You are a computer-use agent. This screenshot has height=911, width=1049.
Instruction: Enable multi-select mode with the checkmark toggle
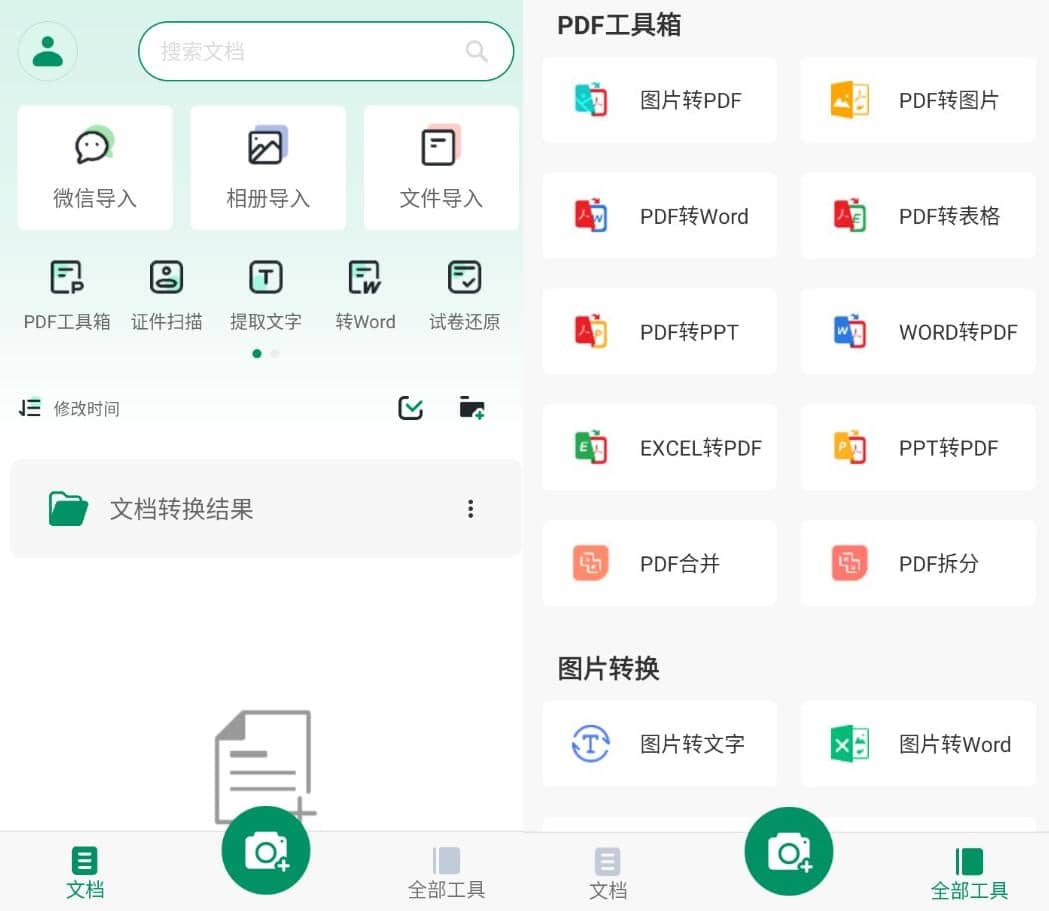pyautogui.click(x=410, y=408)
